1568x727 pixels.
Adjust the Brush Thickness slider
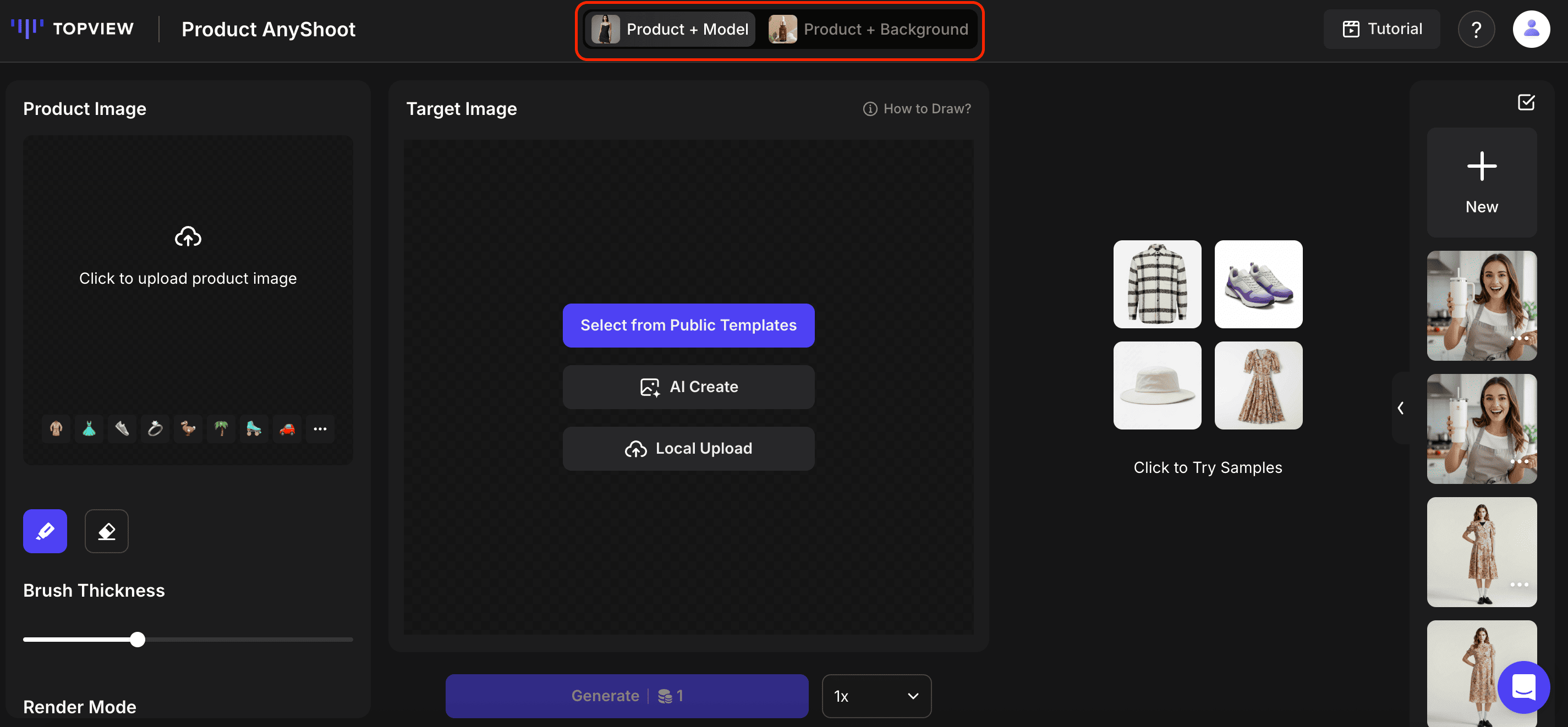point(138,640)
